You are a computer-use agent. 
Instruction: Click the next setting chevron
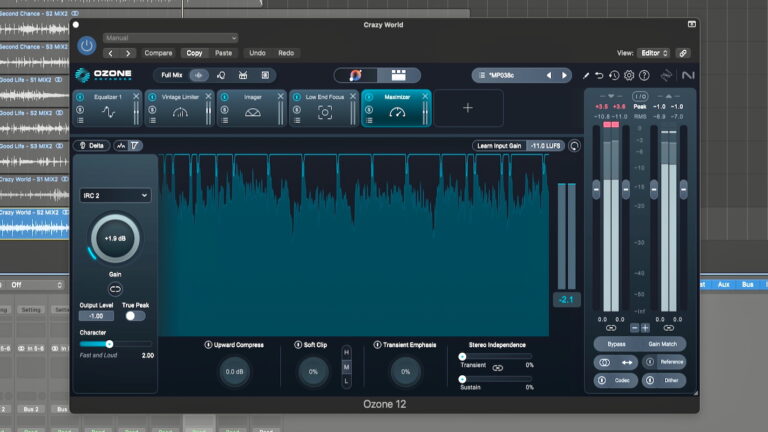click(x=128, y=53)
